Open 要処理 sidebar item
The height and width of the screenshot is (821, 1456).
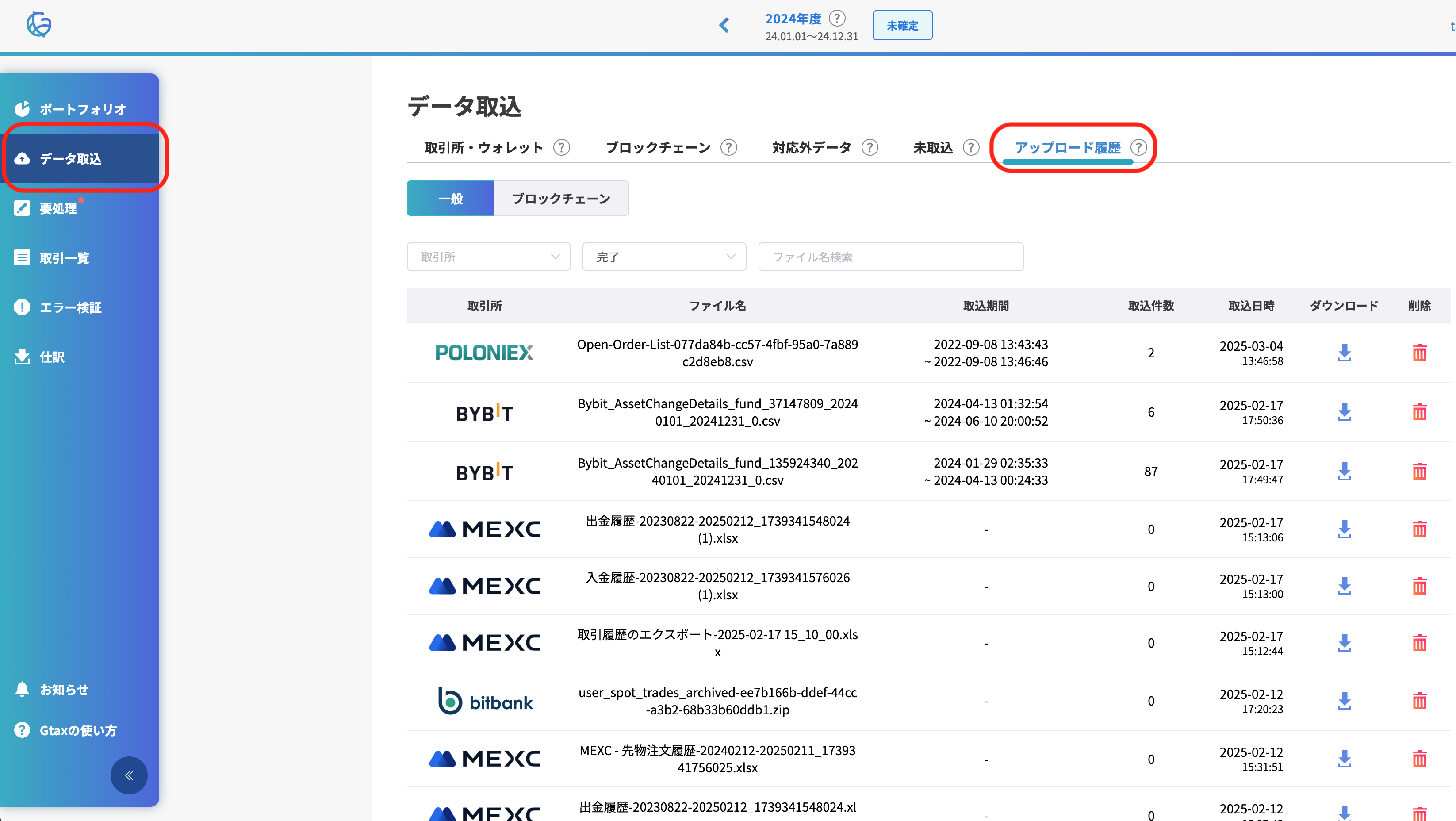pos(80,209)
